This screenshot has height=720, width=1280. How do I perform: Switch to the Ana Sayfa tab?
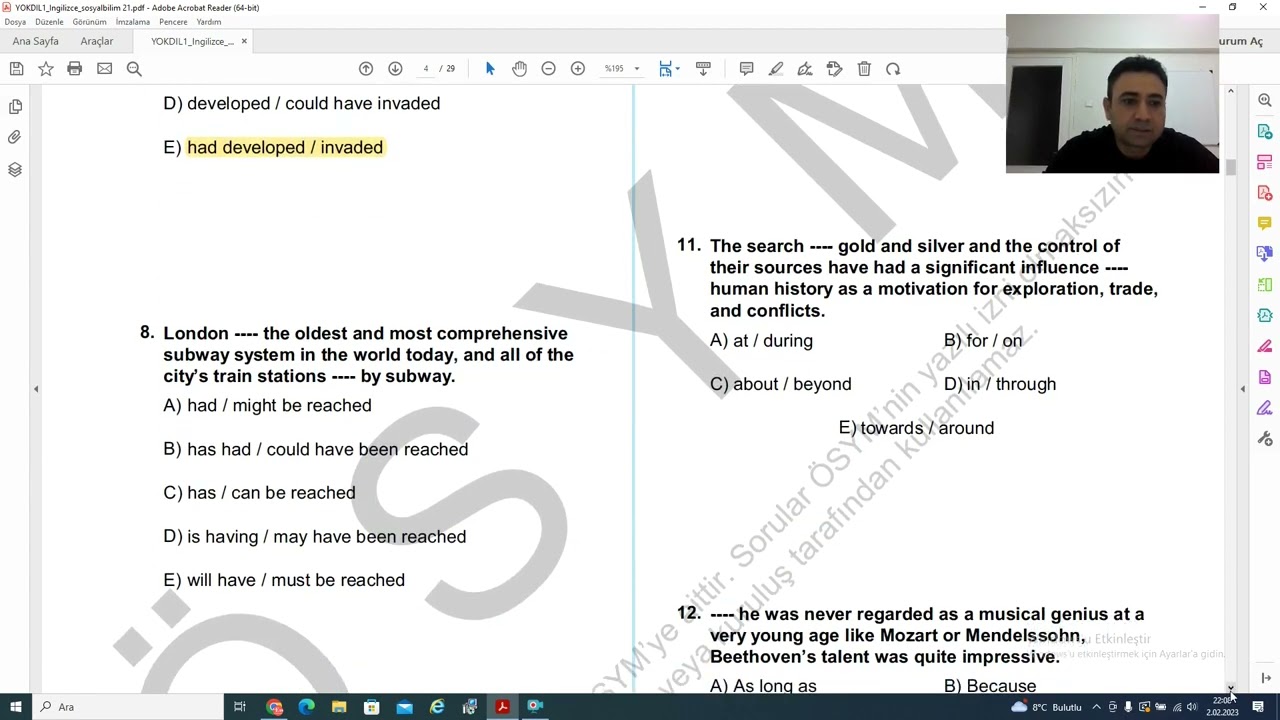36,41
